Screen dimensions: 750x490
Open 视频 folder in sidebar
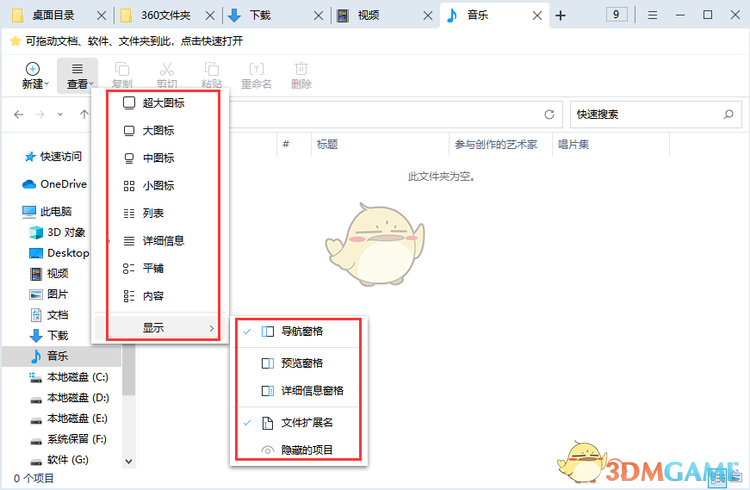[x=49, y=274]
